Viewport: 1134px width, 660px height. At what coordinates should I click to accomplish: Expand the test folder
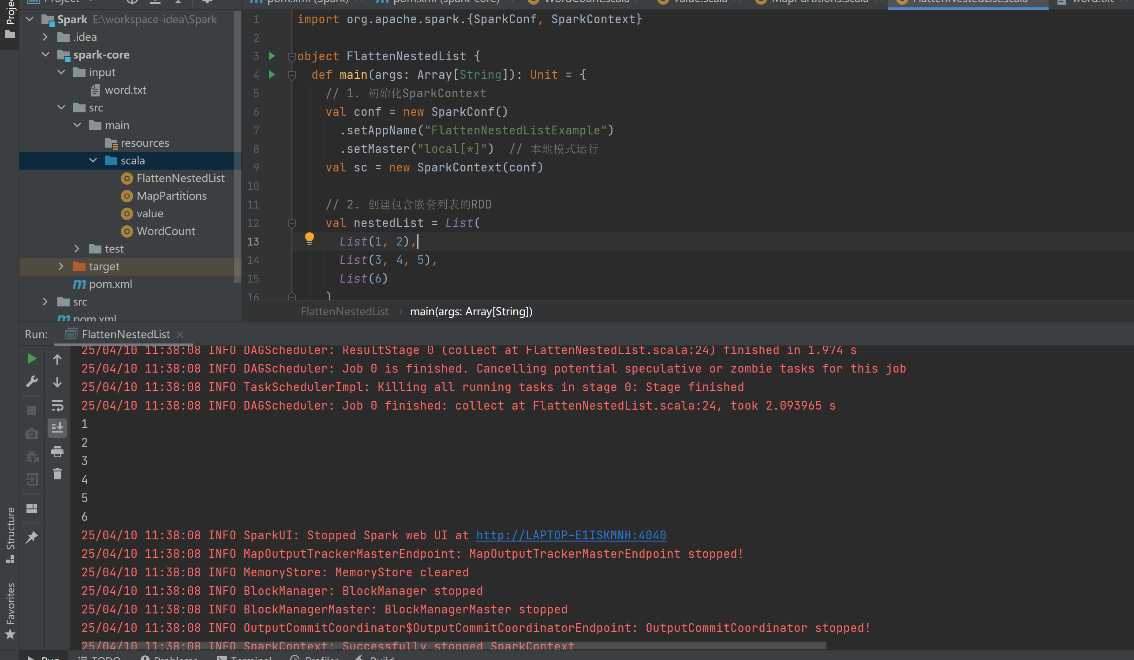pyautogui.click(x=77, y=249)
